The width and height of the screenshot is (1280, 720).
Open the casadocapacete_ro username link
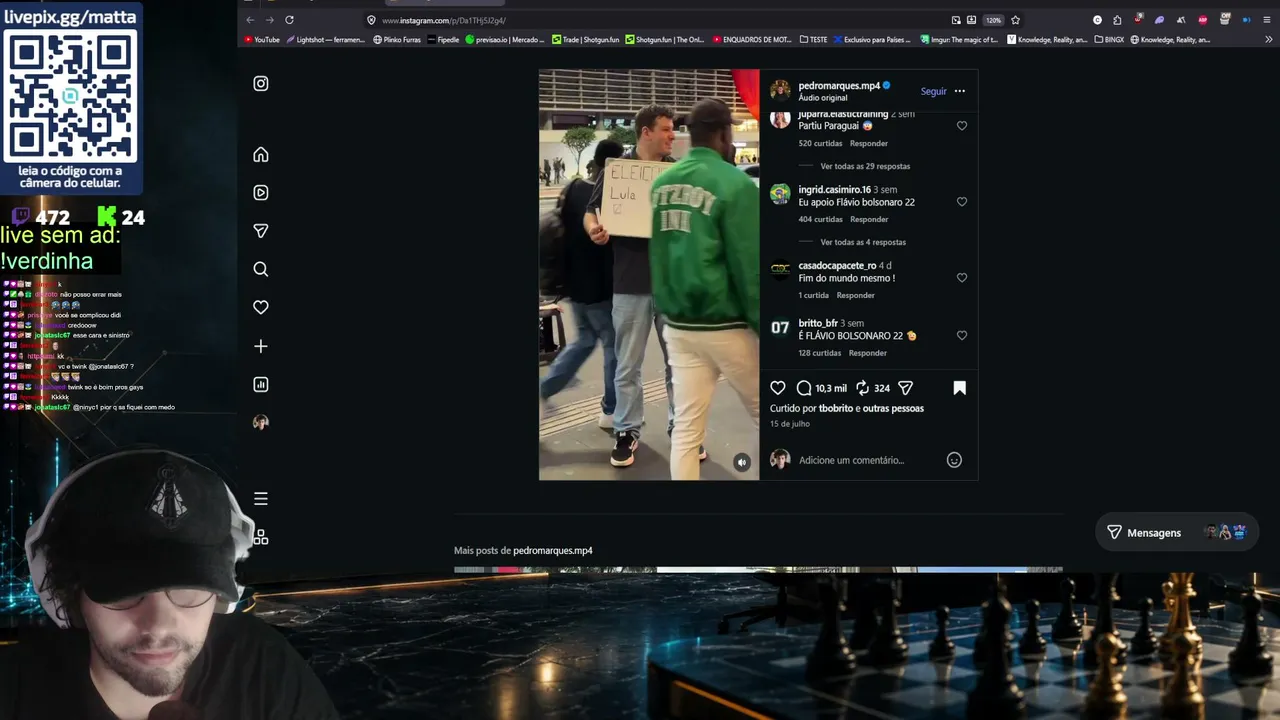click(837, 266)
